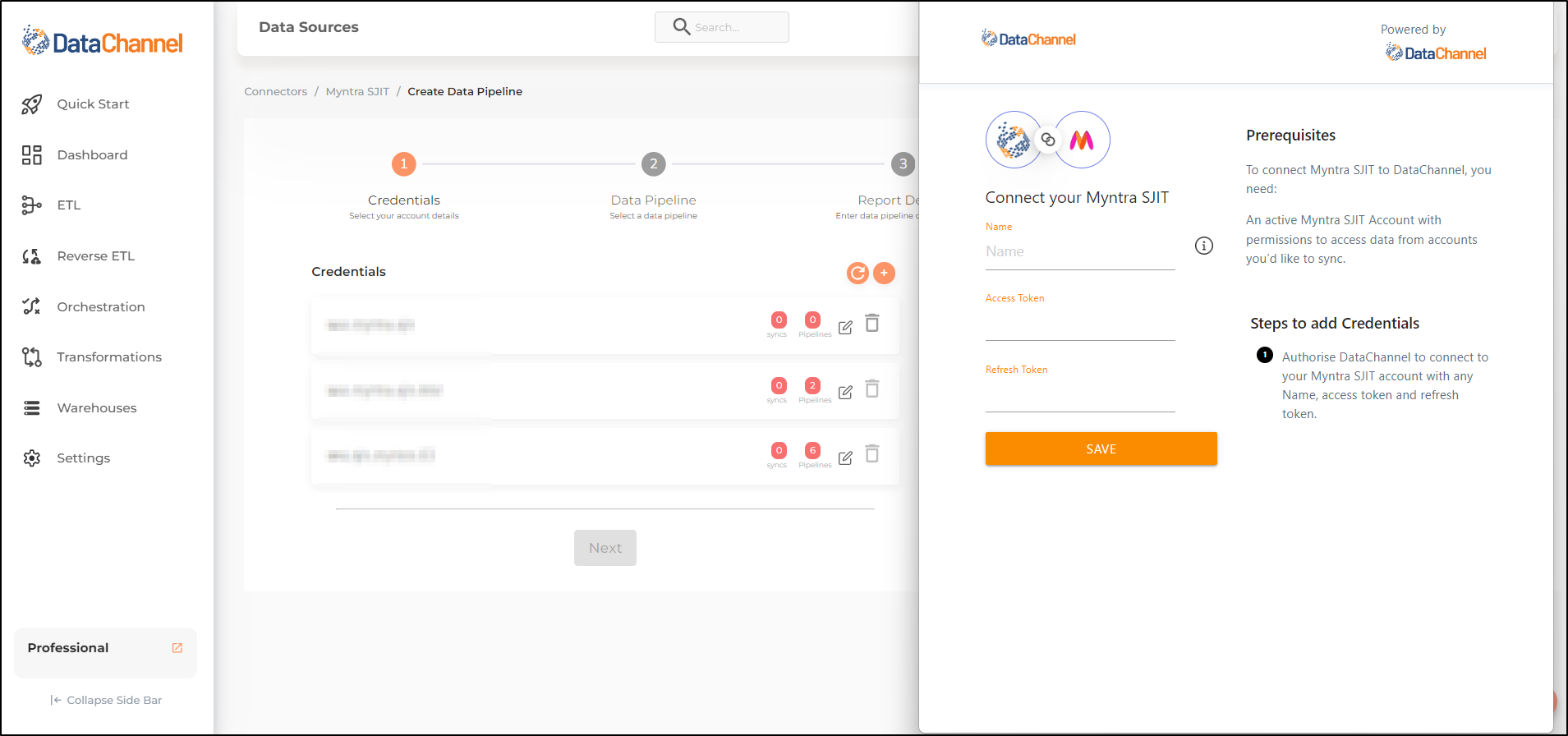Edit the credential with 6 pipelines
1568x736 pixels.
click(845, 458)
